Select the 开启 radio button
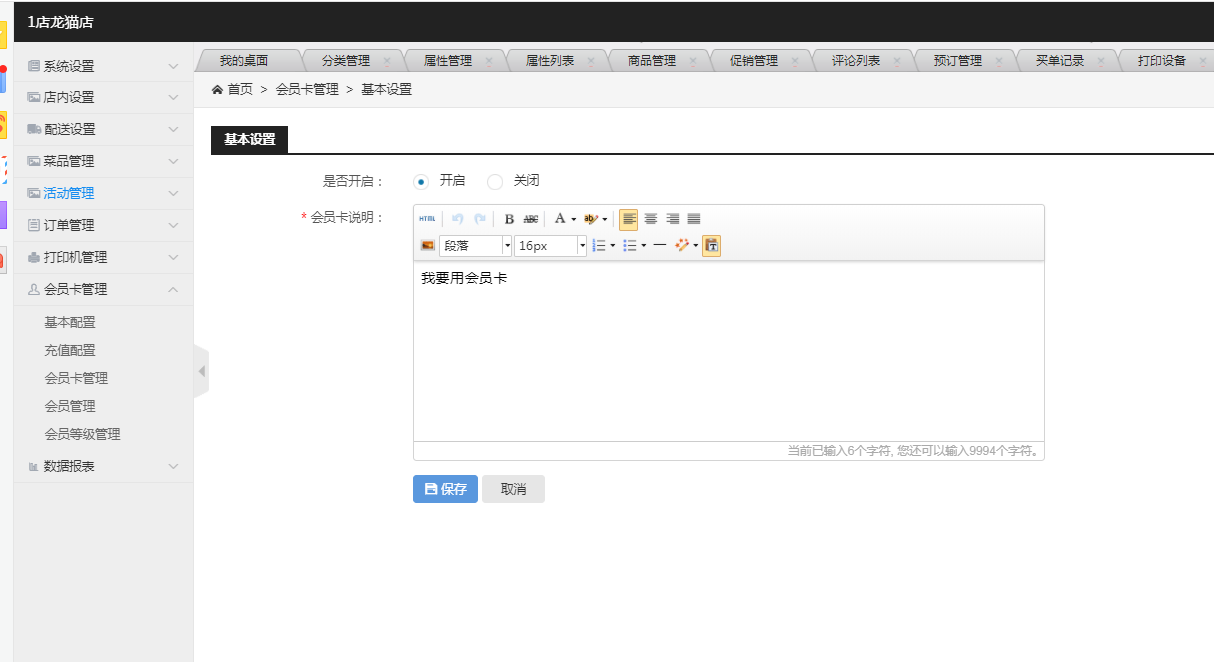The width and height of the screenshot is (1214, 662). click(421, 182)
